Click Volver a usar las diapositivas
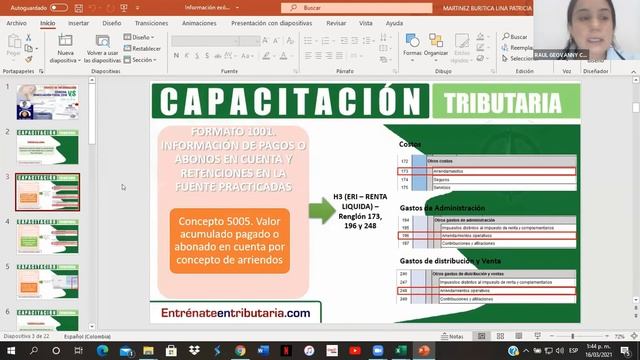The height and width of the screenshot is (360, 640). coord(102,49)
